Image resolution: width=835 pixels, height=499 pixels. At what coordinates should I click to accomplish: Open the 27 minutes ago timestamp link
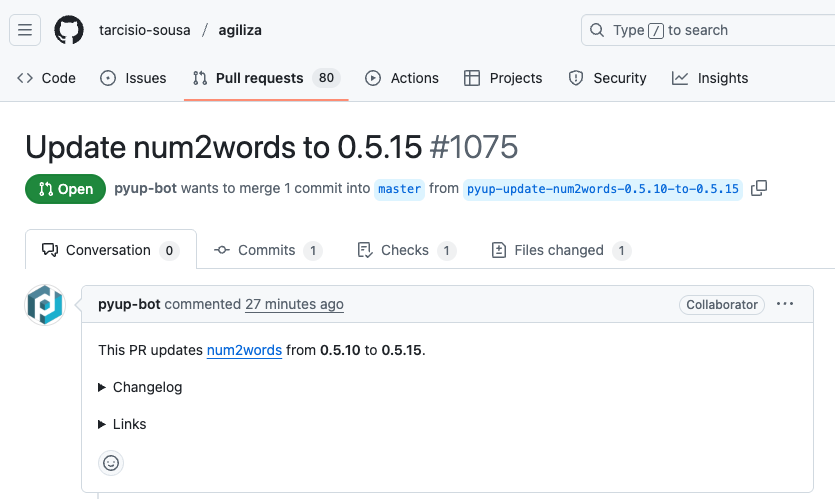294,304
